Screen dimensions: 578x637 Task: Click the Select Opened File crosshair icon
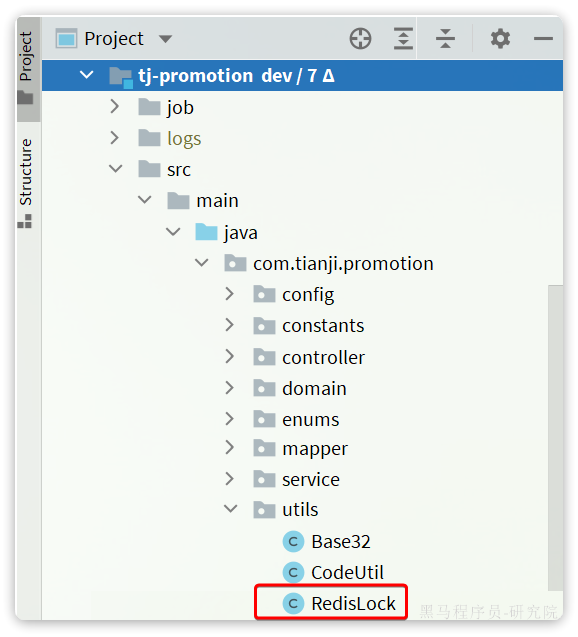360,39
